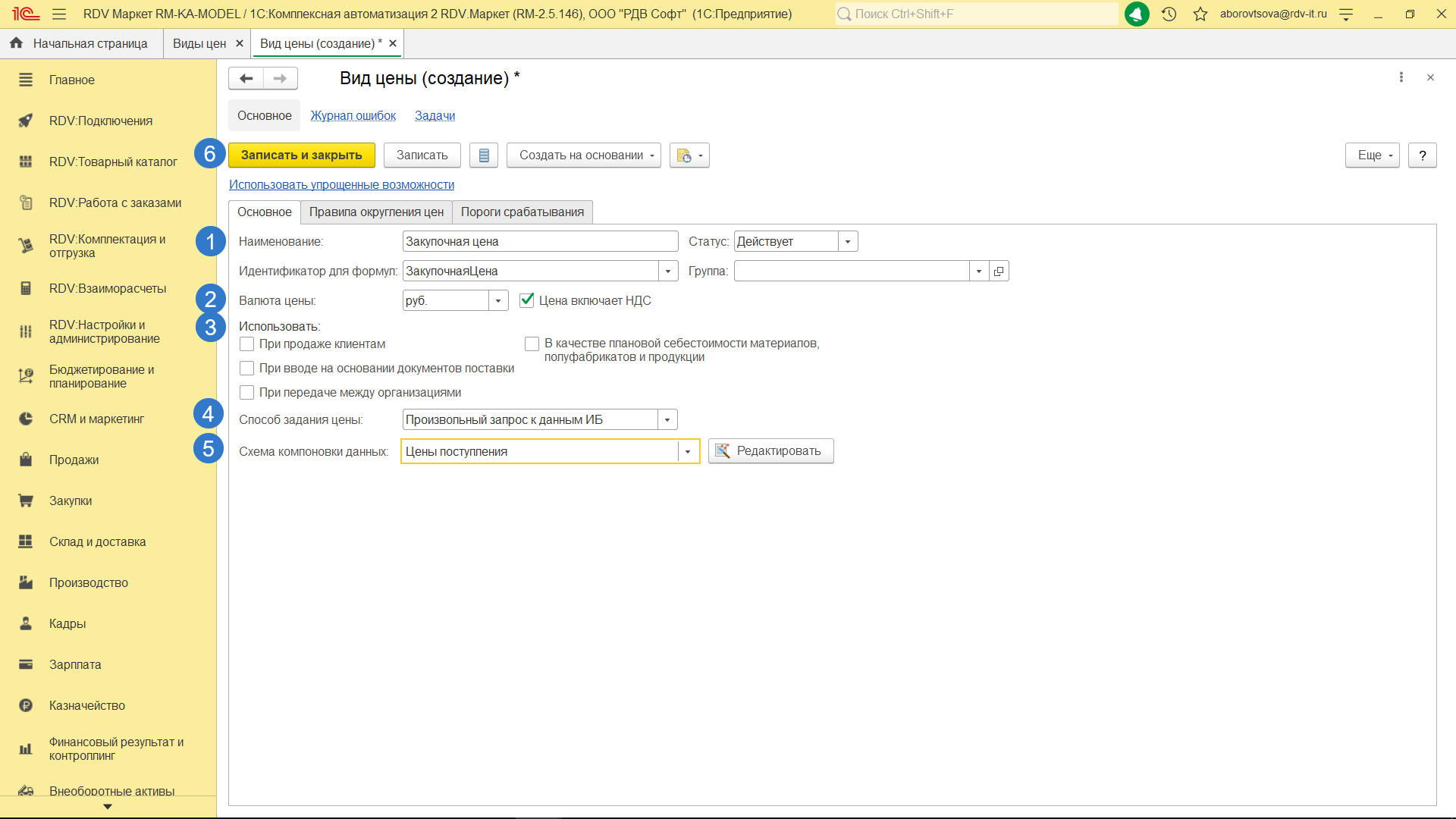The width and height of the screenshot is (1456, 819).
Task: Click into the Наименование input field
Action: click(x=540, y=242)
